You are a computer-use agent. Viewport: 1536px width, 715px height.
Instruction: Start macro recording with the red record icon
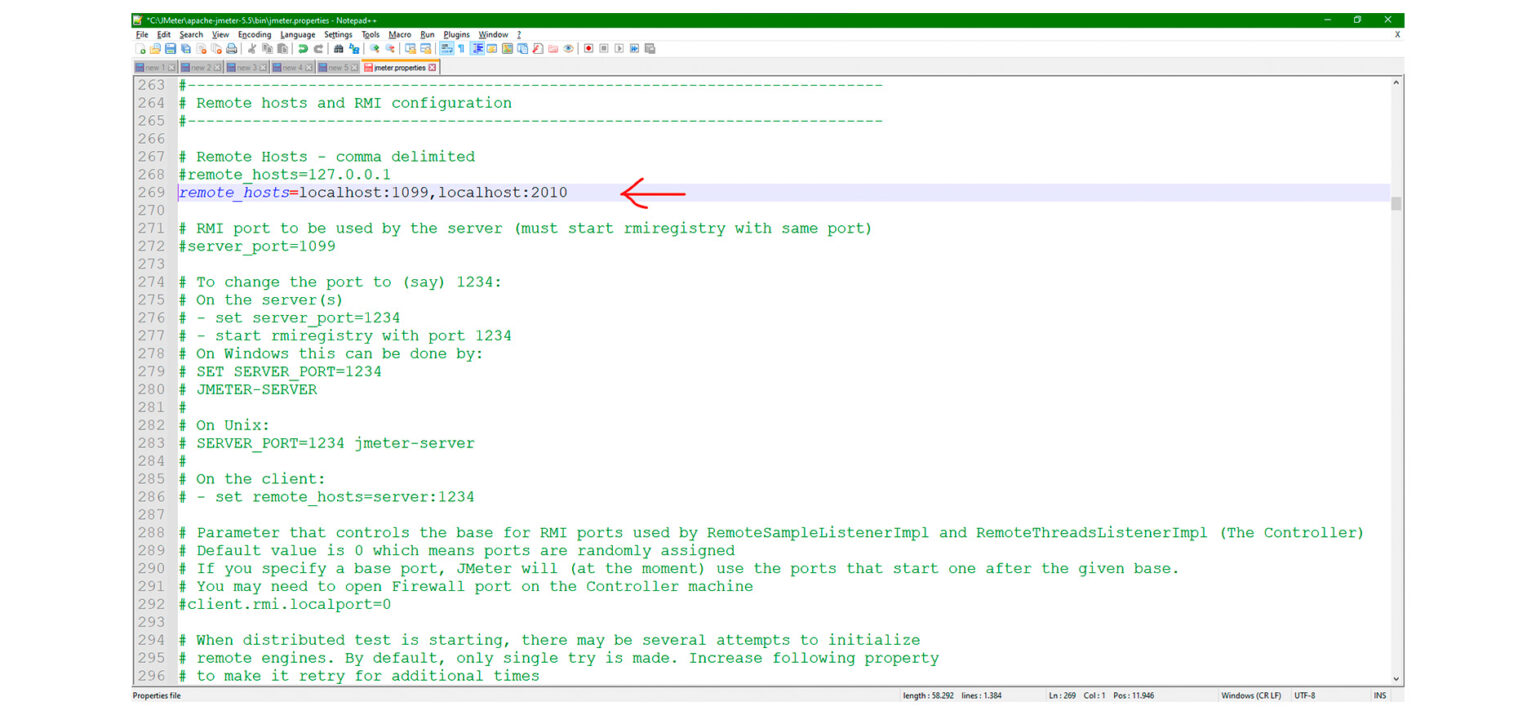click(x=588, y=48)
